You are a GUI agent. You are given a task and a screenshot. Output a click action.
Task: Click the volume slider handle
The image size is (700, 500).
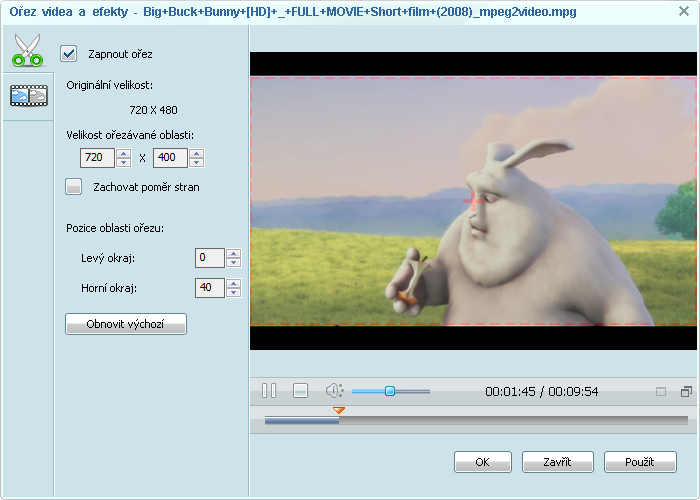pyautogui.click(x=390, y=391)
